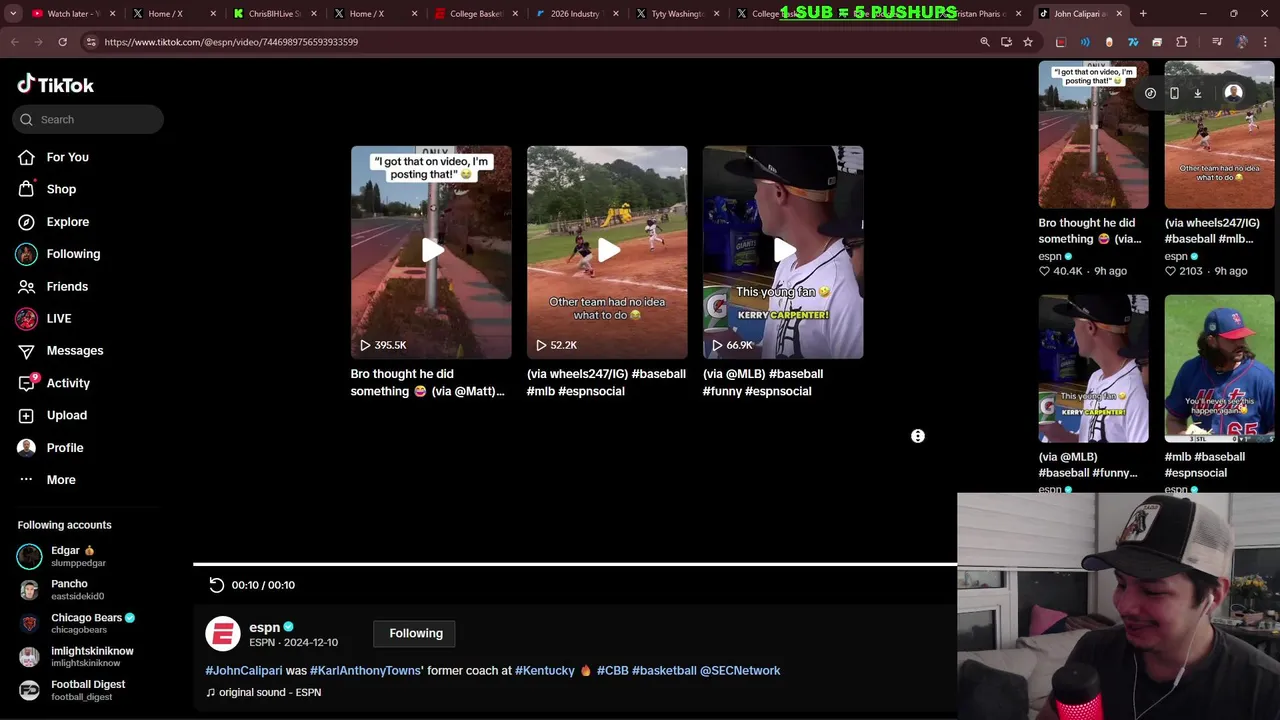Viewport: 1280px width, 720px height.
Task: Close the 'John Calipari' tab
Action: click(x=1119, y=14)
